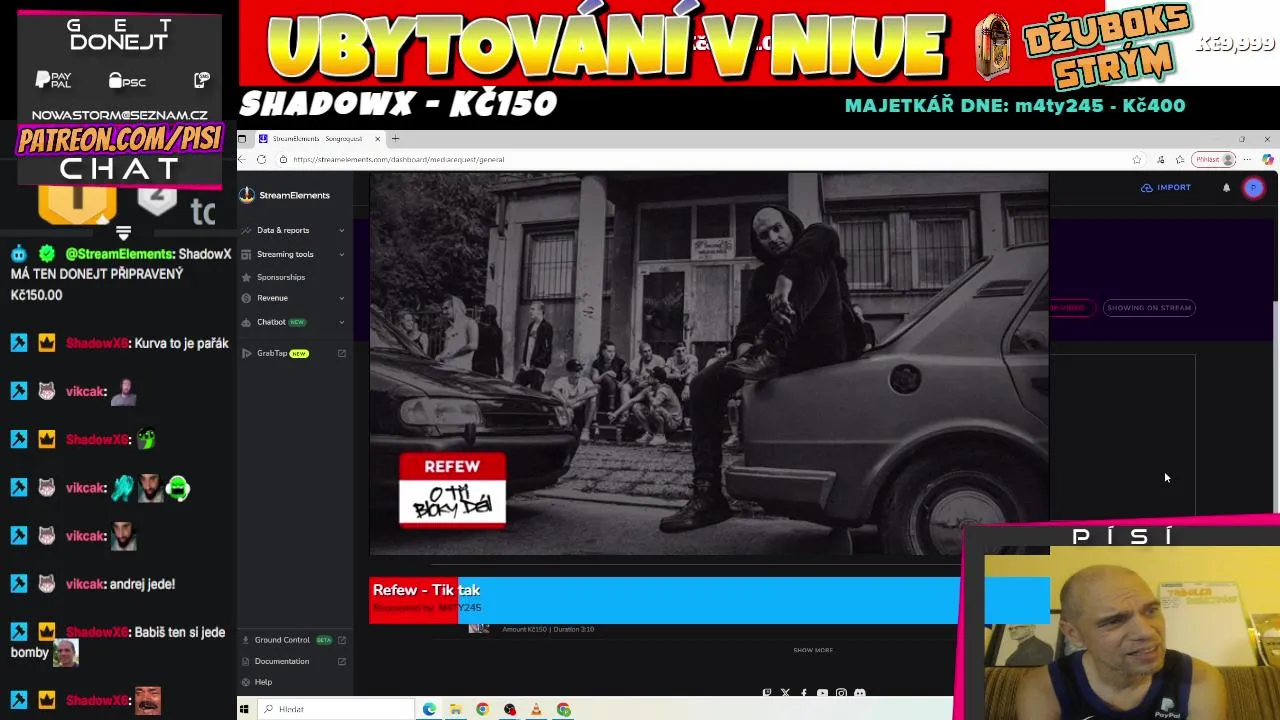Screen dimensions: 1280x720
Task: Expand the Data & reports section
Action: tap(295, 230)
